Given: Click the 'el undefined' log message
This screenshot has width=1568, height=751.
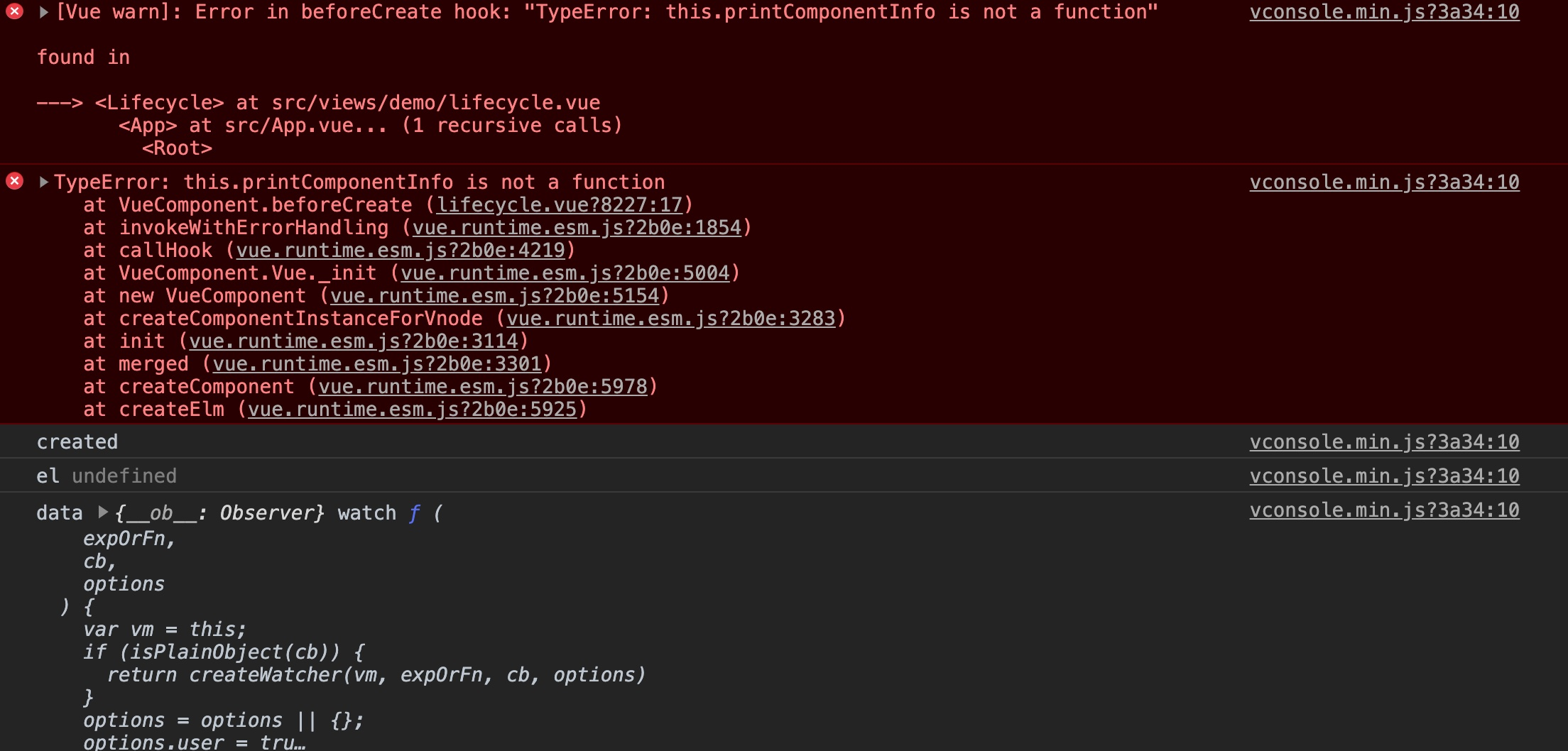Looking at the screenshot, I should [107, 476].
